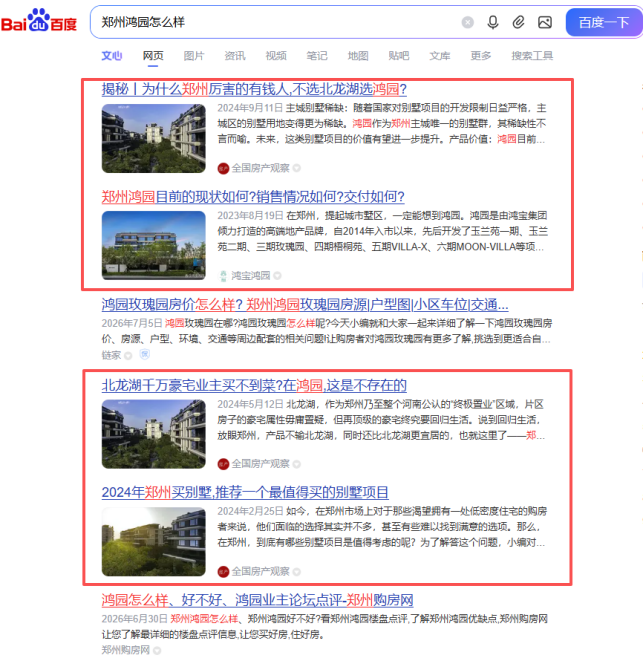Image resolution: width=644 pixels, height=659 pixels.
Task: Clear the search box text
Action: coord(467,22)
